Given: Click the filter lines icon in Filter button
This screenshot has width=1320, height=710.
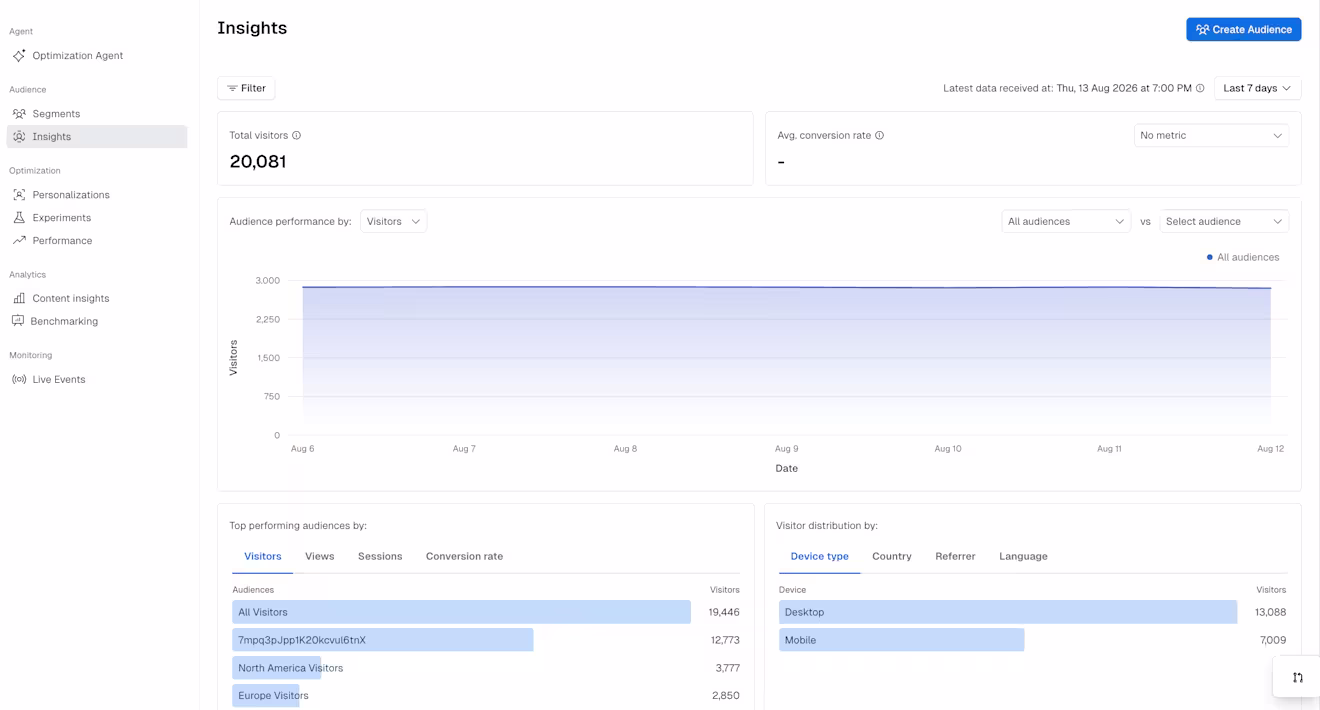Looking at the screenshot, I should point(232,89).
